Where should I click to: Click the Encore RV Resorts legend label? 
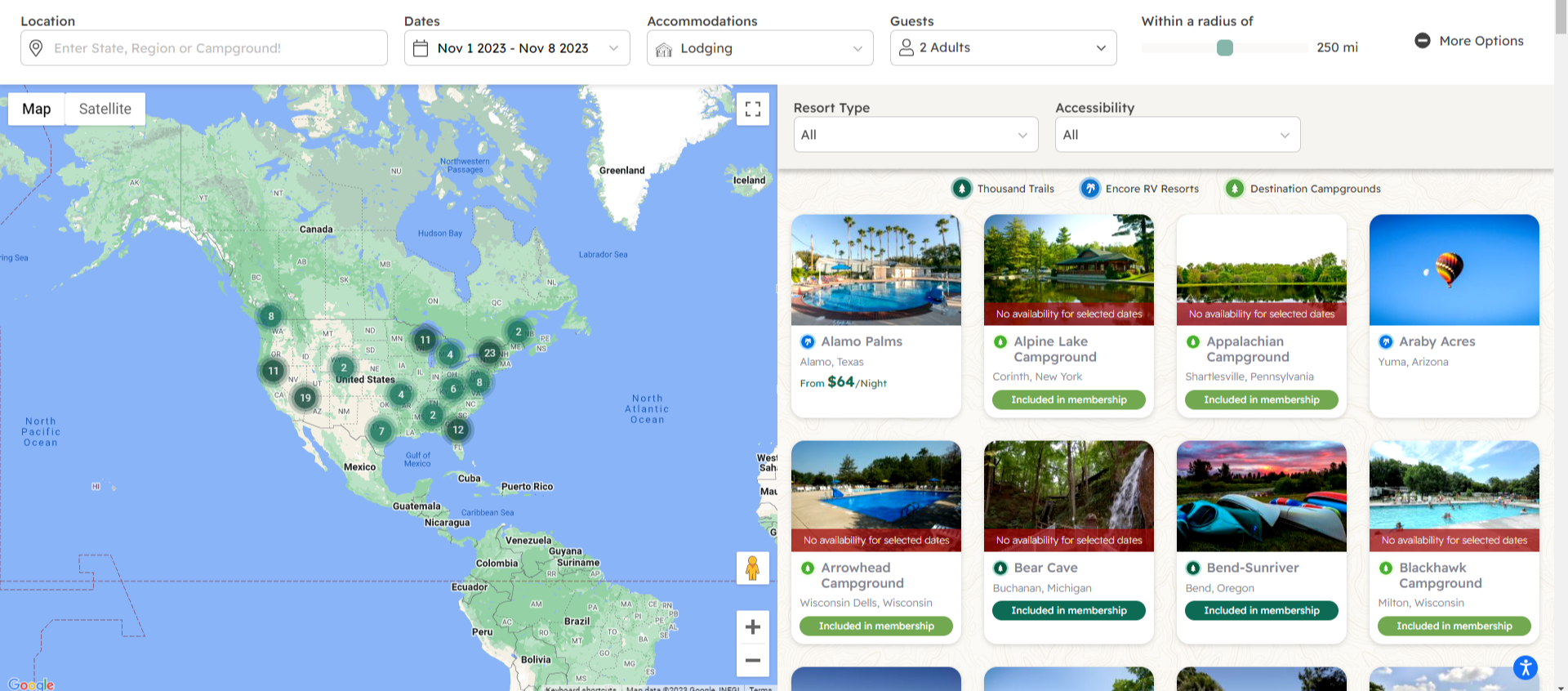tap(1152, 189)
